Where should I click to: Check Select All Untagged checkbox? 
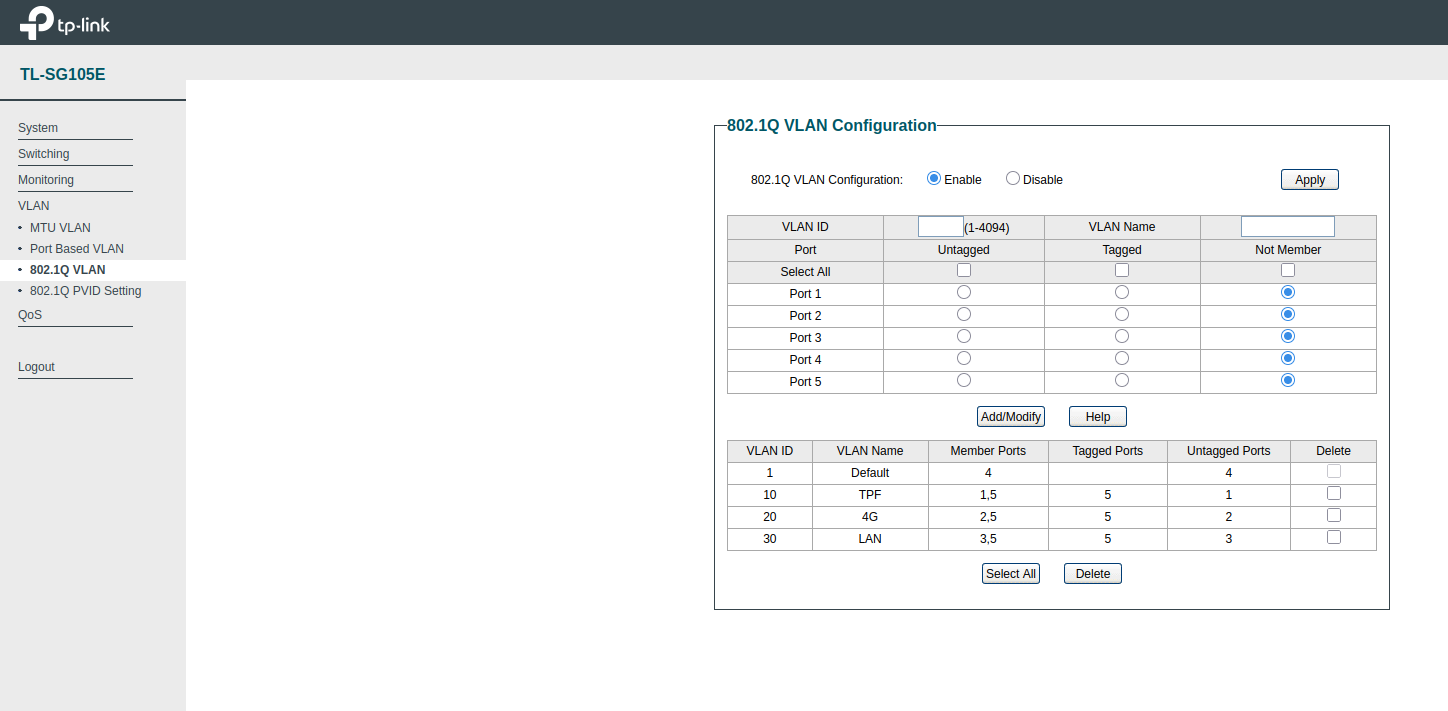click(x=964, y=270)
